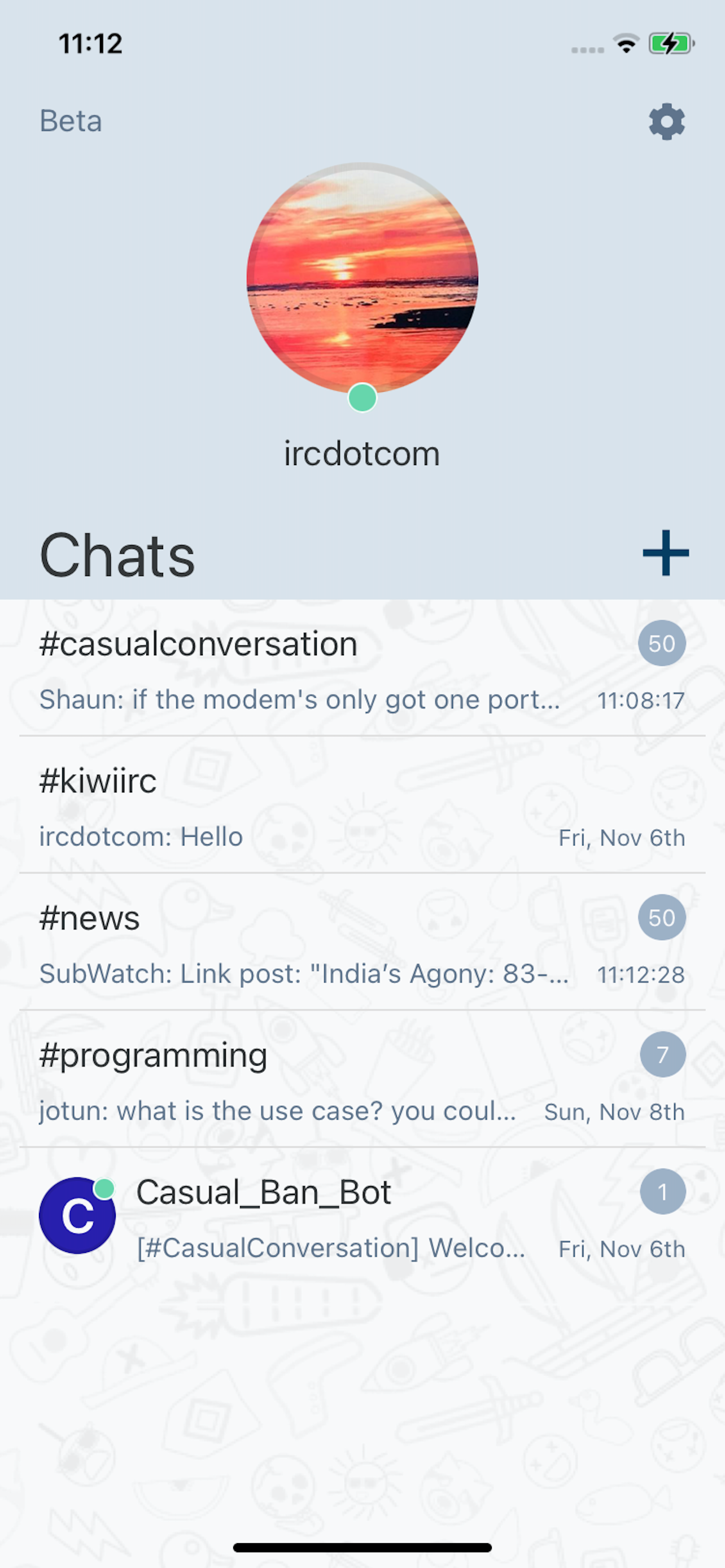The width and height of the screenshot is (725, 1568).
Task: Tap the 7 unread badge on #programming
Action: click(x=663, y=1054)
